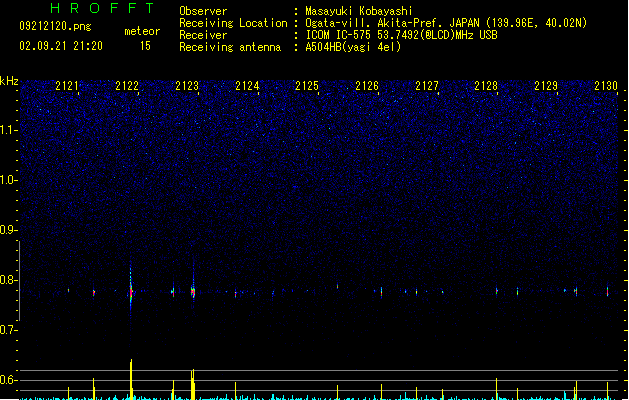Click the 0.8 kHz frequency label
Viewport: 629px width, 400px height.
(x=8, y=280)
